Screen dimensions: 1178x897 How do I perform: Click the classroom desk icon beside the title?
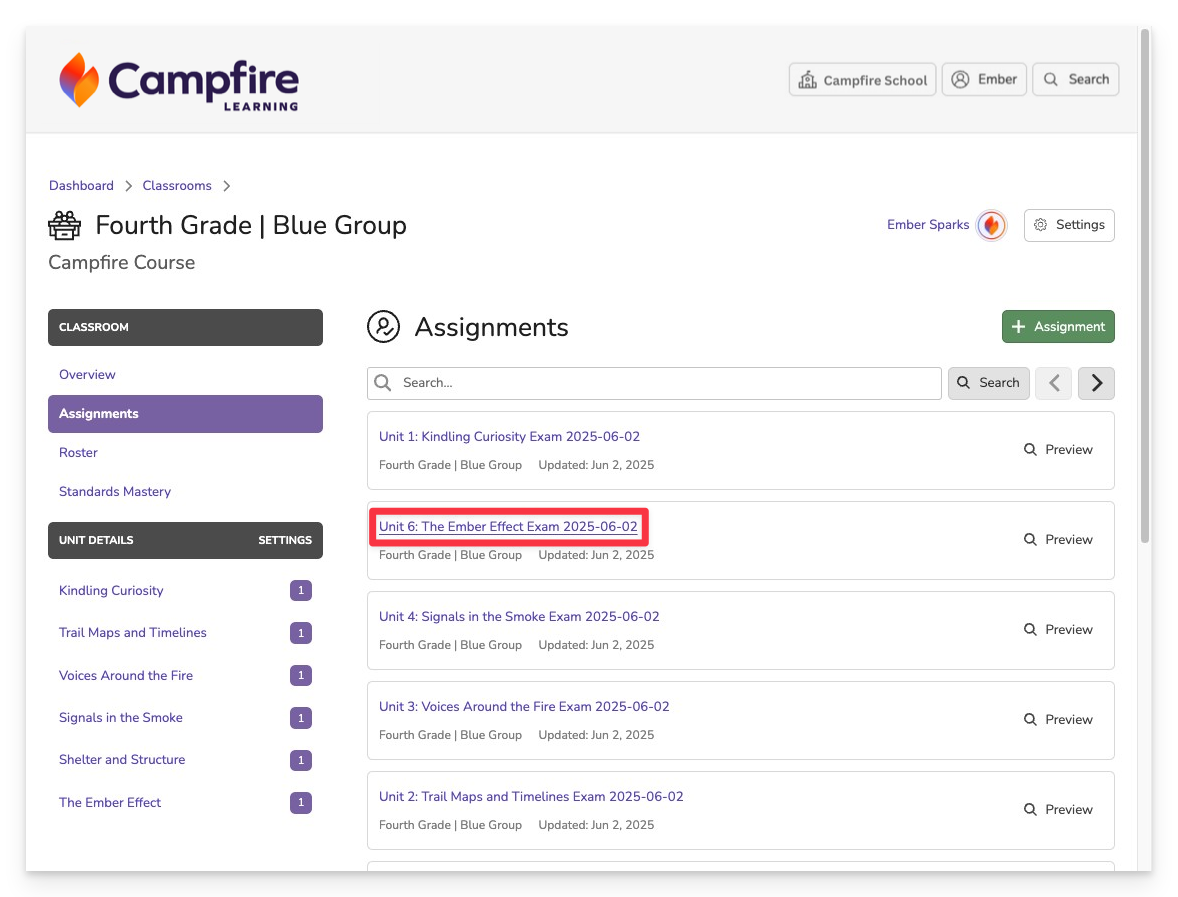pyautogui.click(x=65, y=225)
